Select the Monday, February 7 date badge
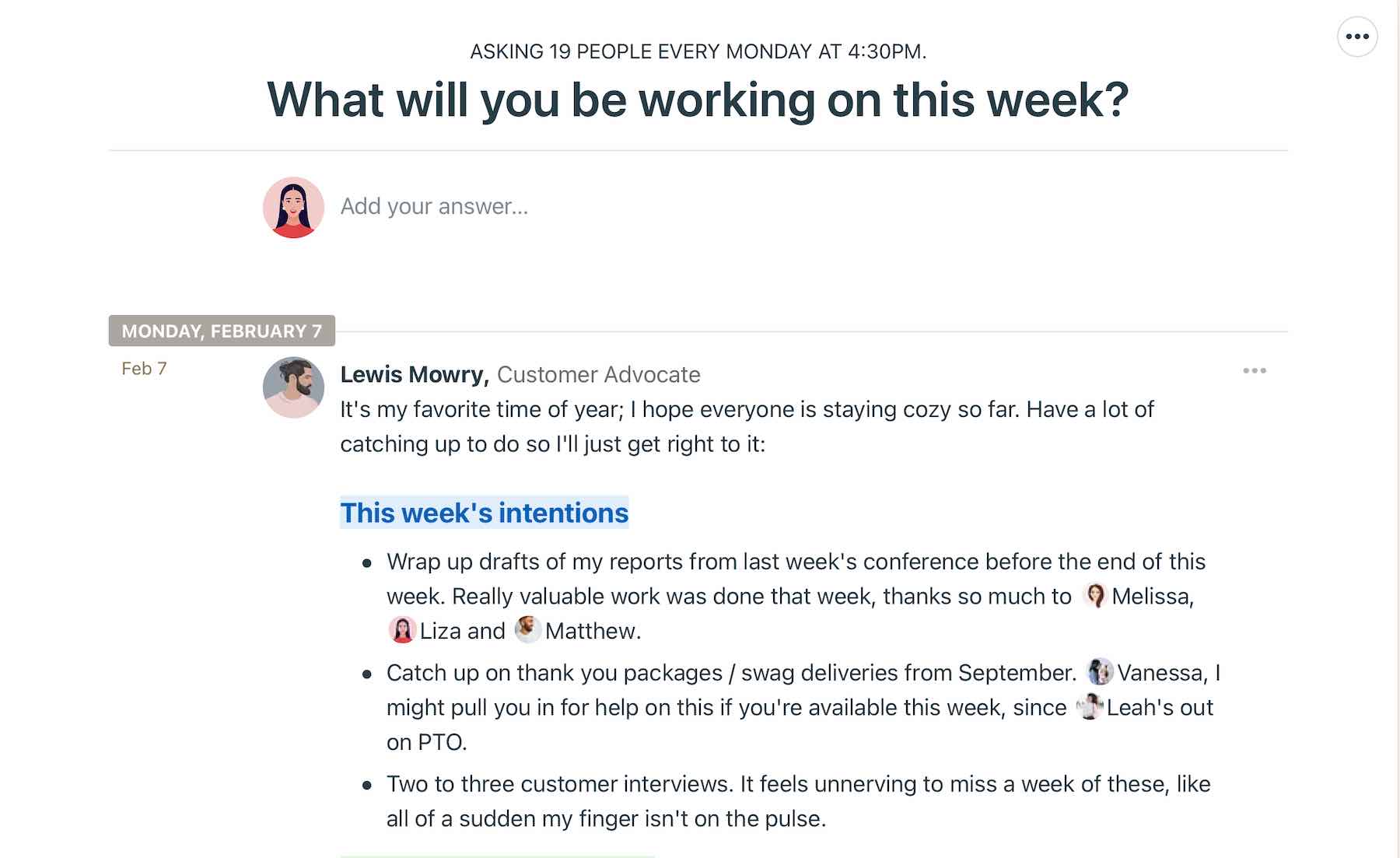Viewport: 1400px width, 858px height. pyautogui.click(x=222, y=331)
